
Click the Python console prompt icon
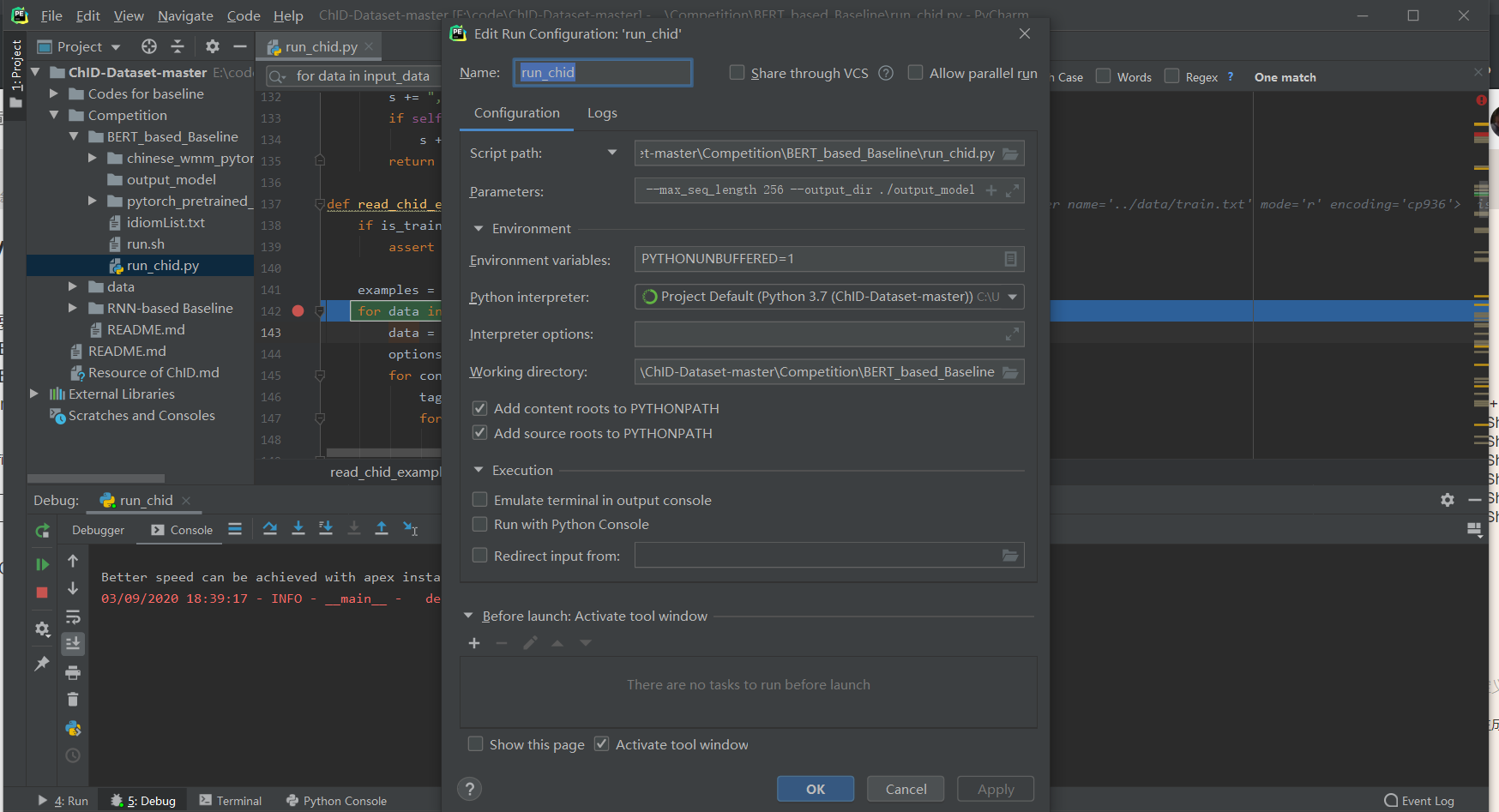tap(73, 728)
